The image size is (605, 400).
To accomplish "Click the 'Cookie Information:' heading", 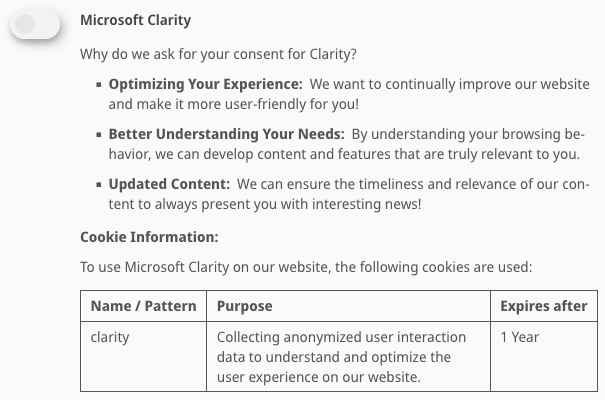I will pos(149,237).
